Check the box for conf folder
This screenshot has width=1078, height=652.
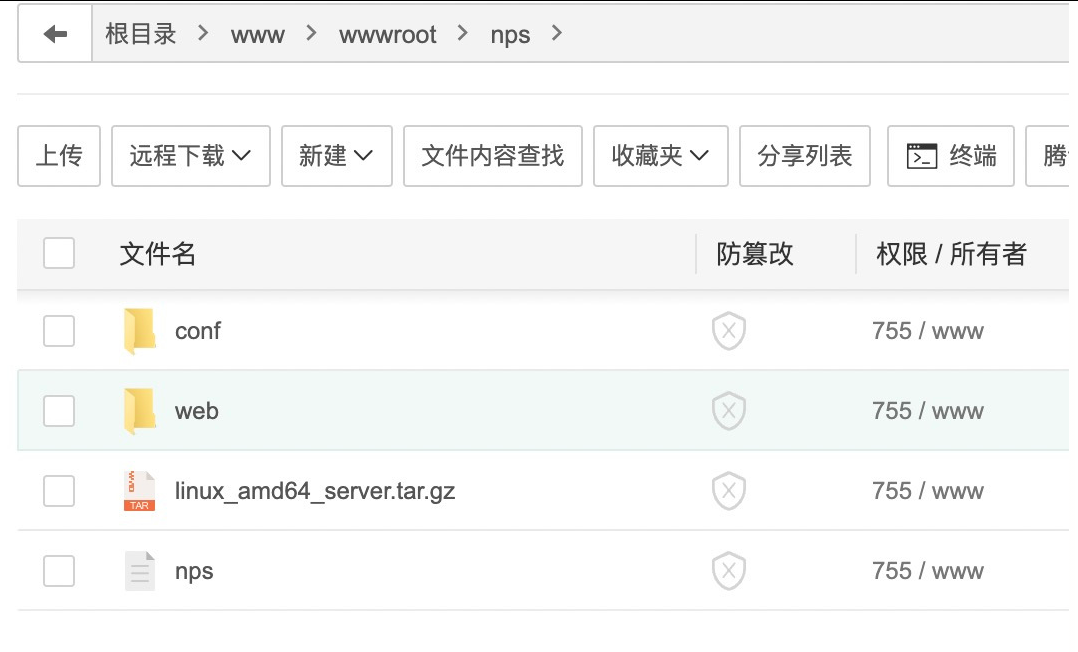click(x=59, y=331)
